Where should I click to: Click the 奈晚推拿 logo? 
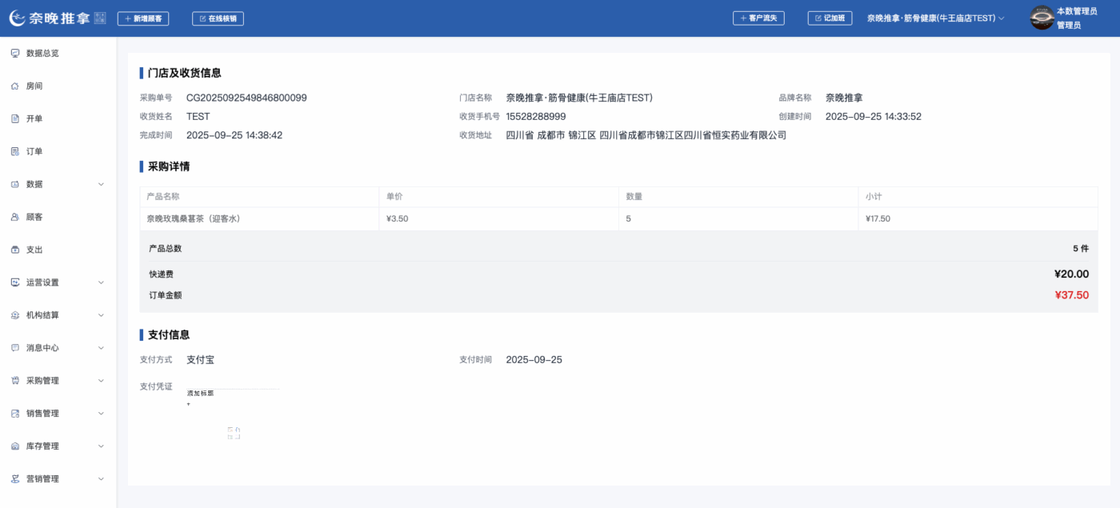tap(49, 19)
